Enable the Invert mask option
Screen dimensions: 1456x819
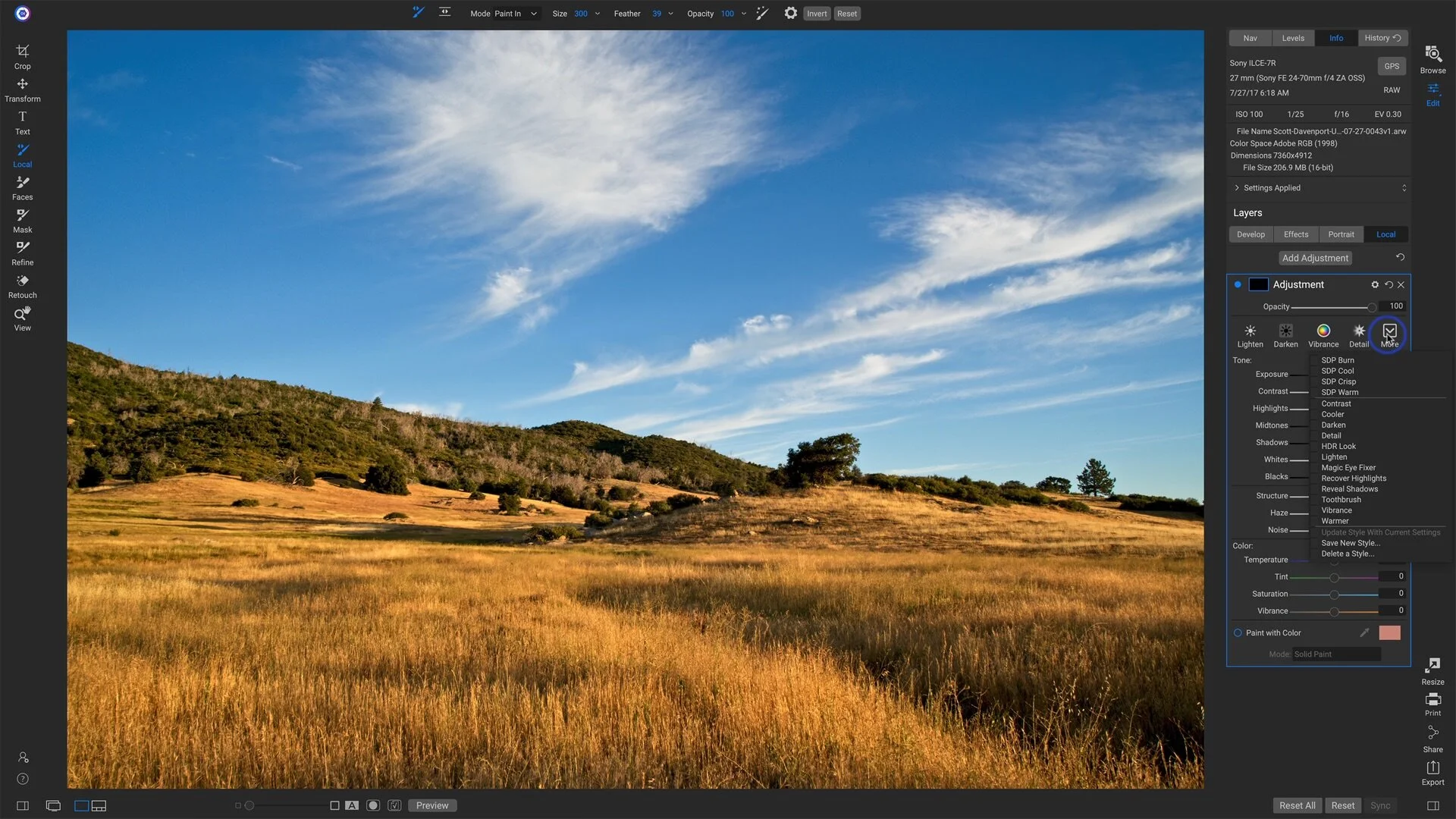tap(816, 13)
